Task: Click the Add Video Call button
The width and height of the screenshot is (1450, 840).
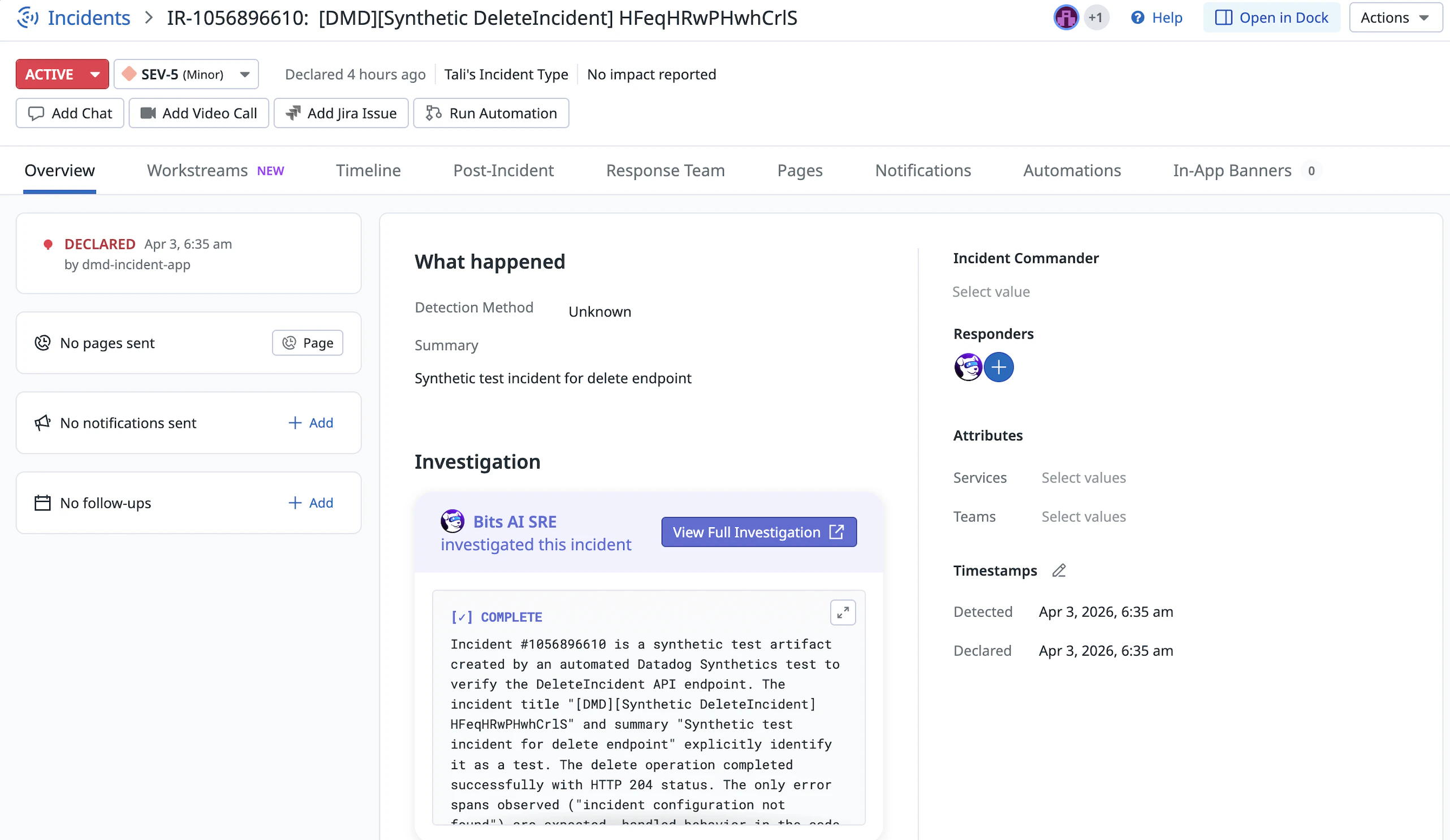Action: pyautogui.click(x=198, y=114)
